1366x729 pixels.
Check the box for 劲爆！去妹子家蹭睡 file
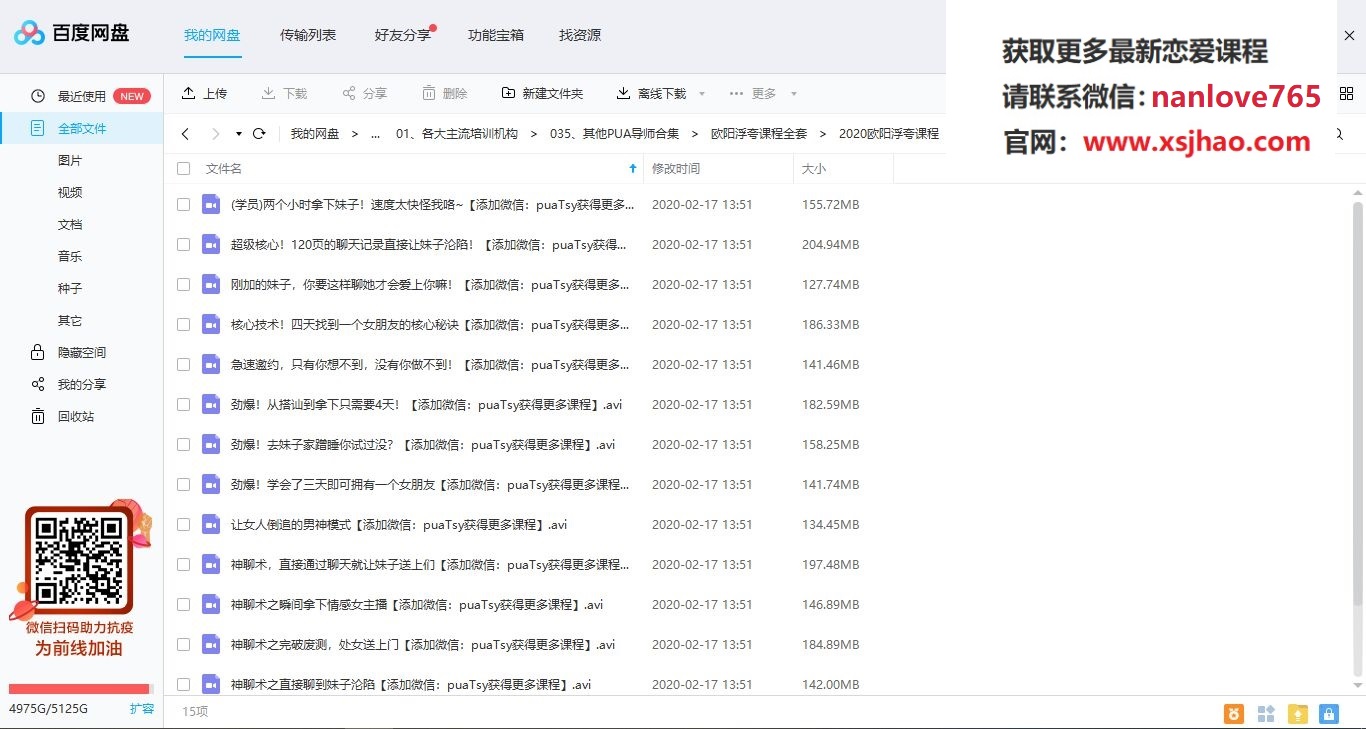183,444
